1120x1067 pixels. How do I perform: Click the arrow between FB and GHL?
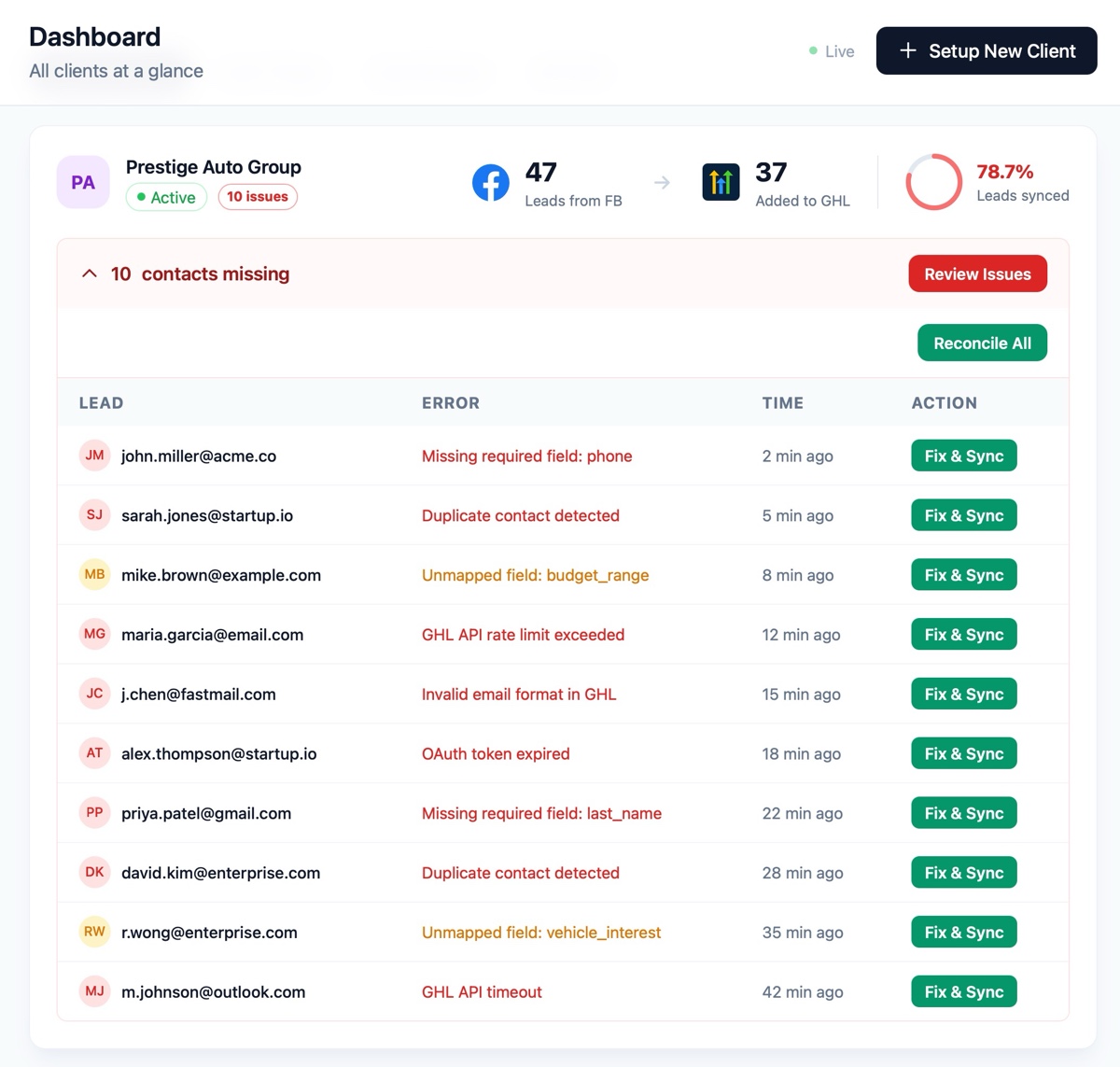click(x=662, y=182)
